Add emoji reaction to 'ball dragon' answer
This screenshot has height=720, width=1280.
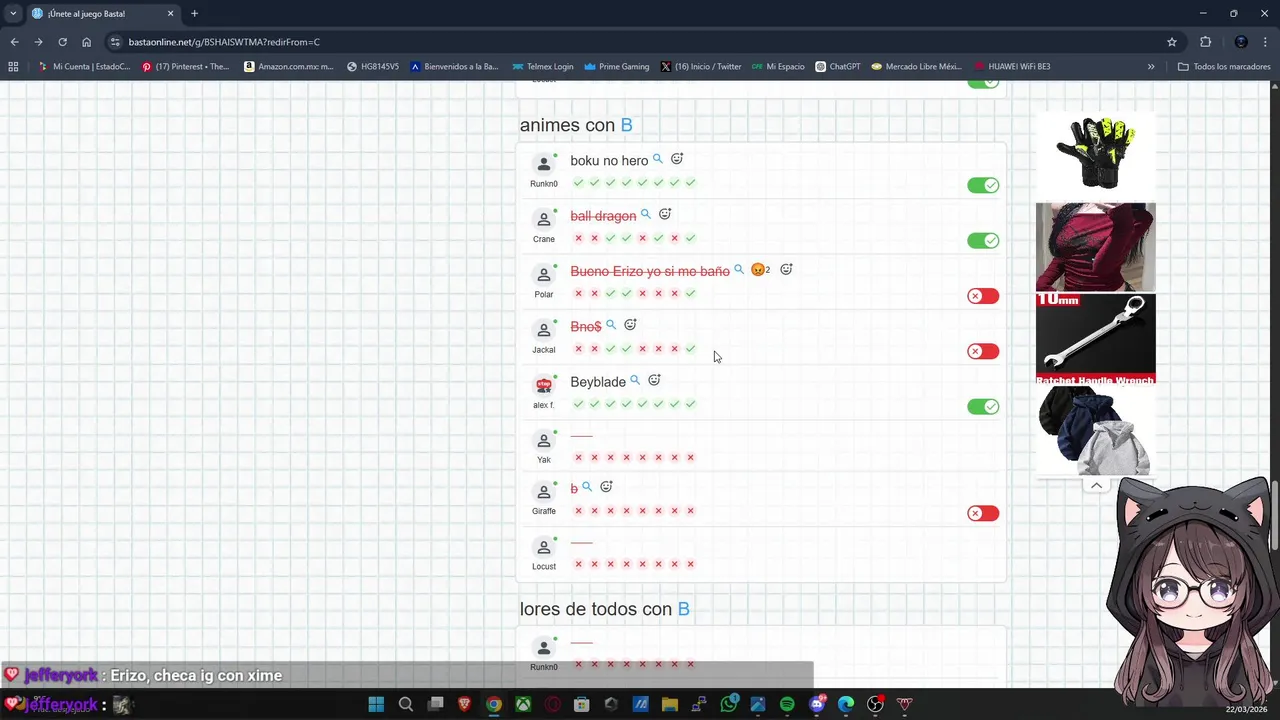click(x=665, y=214)
